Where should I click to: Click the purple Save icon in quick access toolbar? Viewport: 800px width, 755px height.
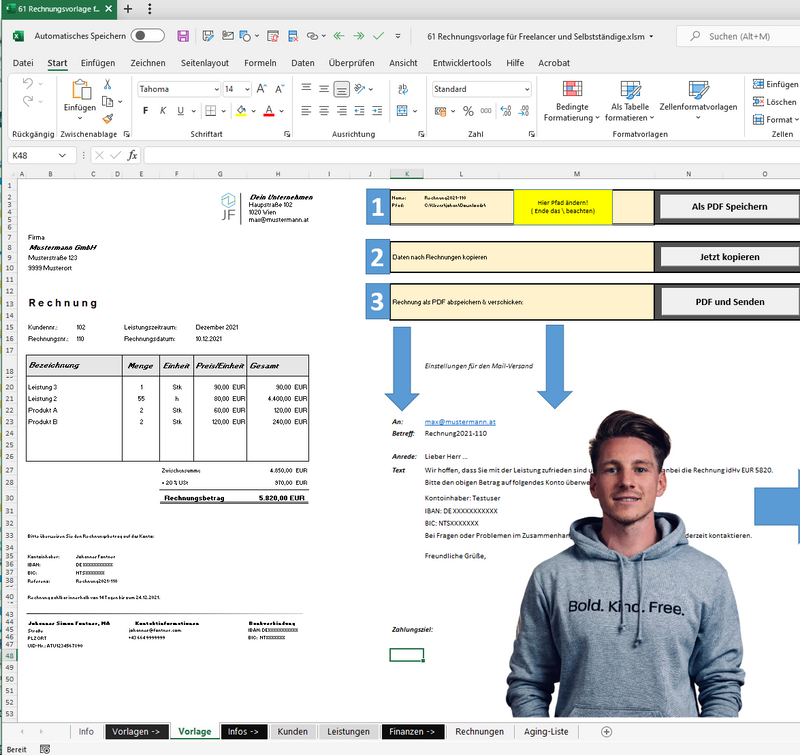coord(183,36)
